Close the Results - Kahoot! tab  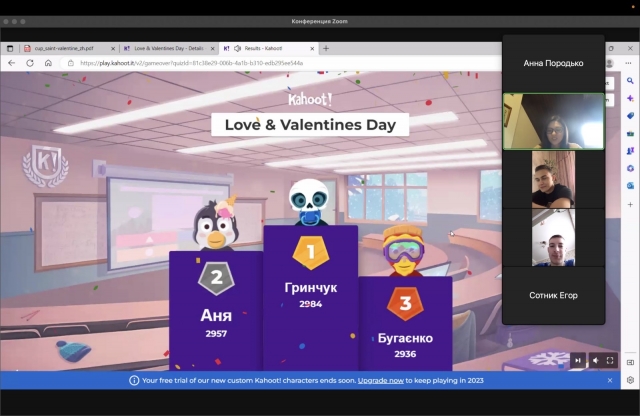point(312,48)
